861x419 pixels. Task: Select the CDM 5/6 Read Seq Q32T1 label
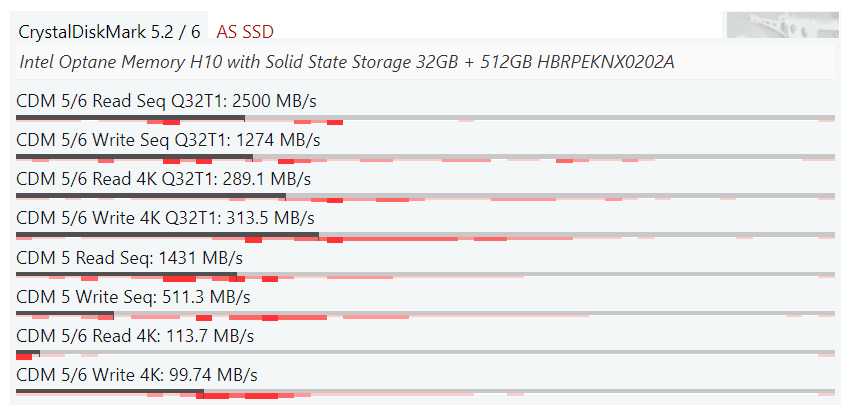pos(166,102)
